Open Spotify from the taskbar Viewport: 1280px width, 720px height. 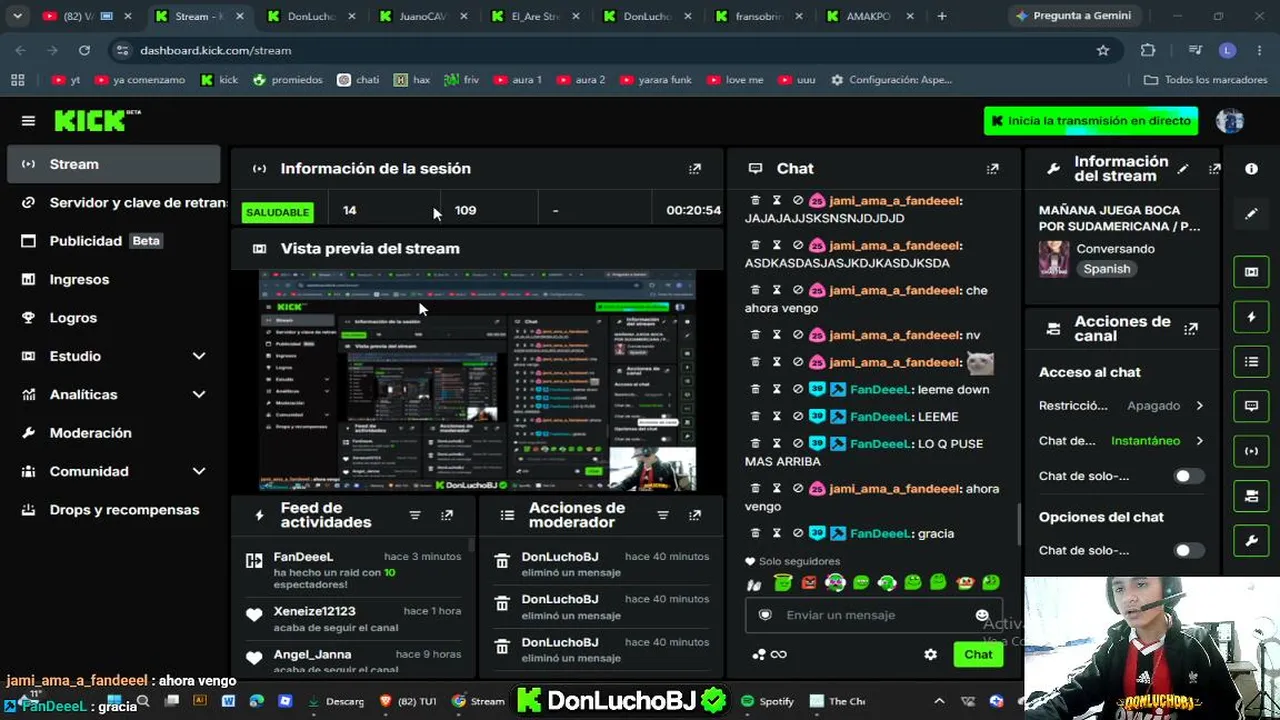click(767, 701)
